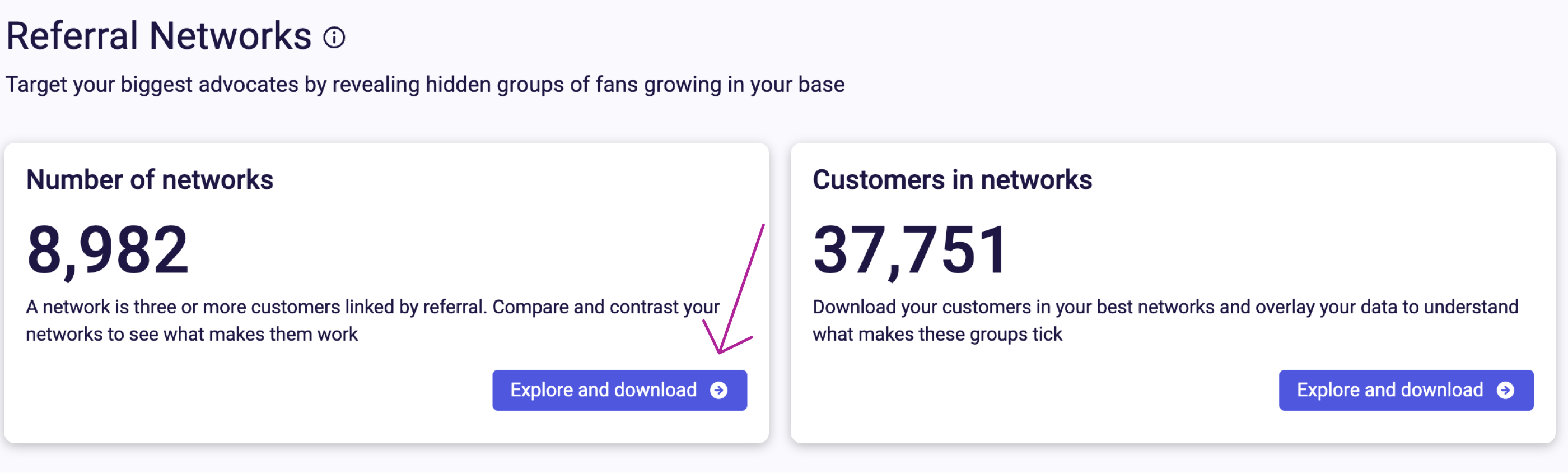Click the 8,982 networks count
1568x473 pixels.
(x=108, y=250)
